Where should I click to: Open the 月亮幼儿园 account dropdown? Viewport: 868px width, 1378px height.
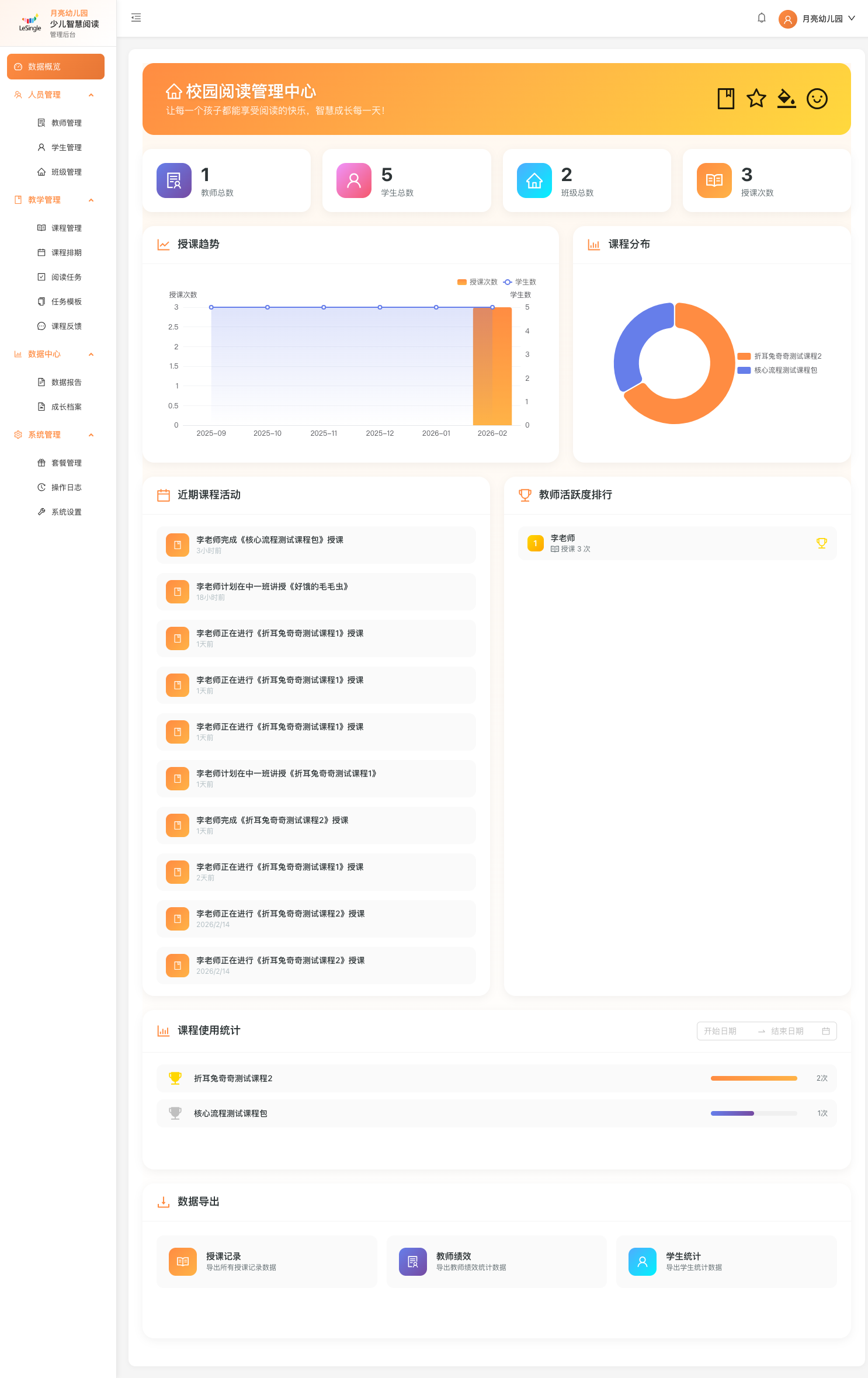(x=817, y=19)
